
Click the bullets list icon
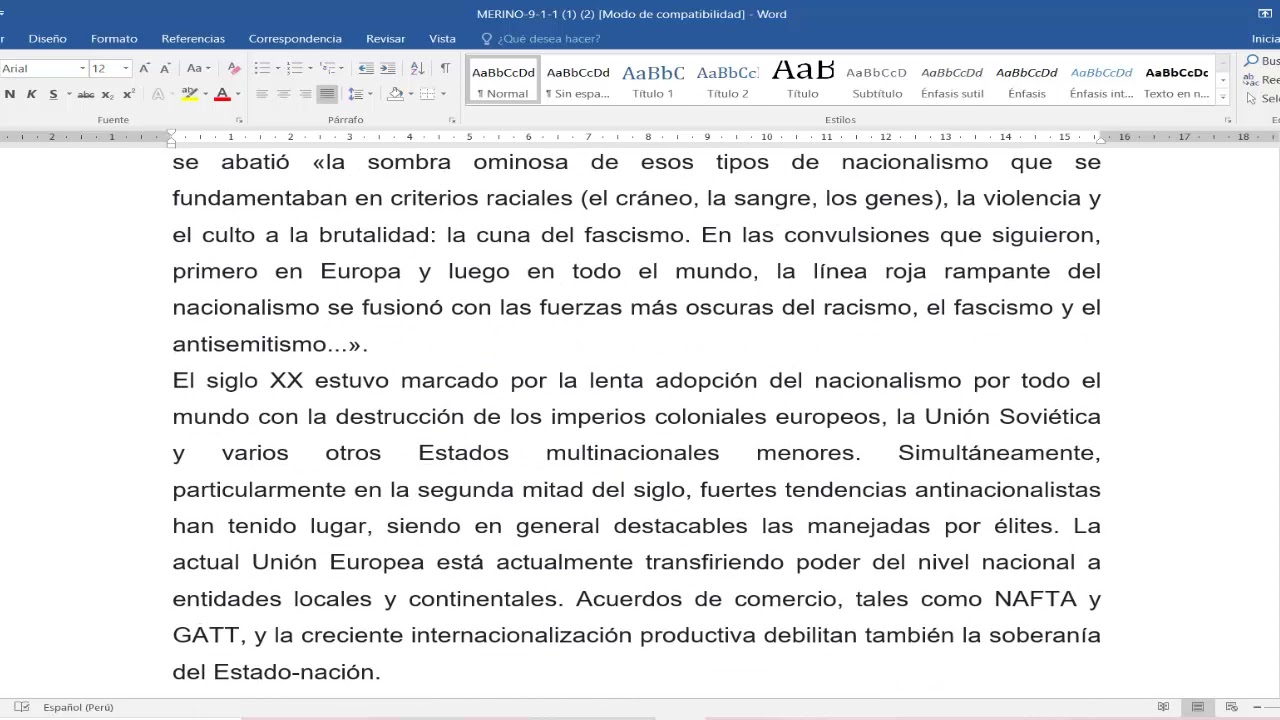click(x=262, y=68)
